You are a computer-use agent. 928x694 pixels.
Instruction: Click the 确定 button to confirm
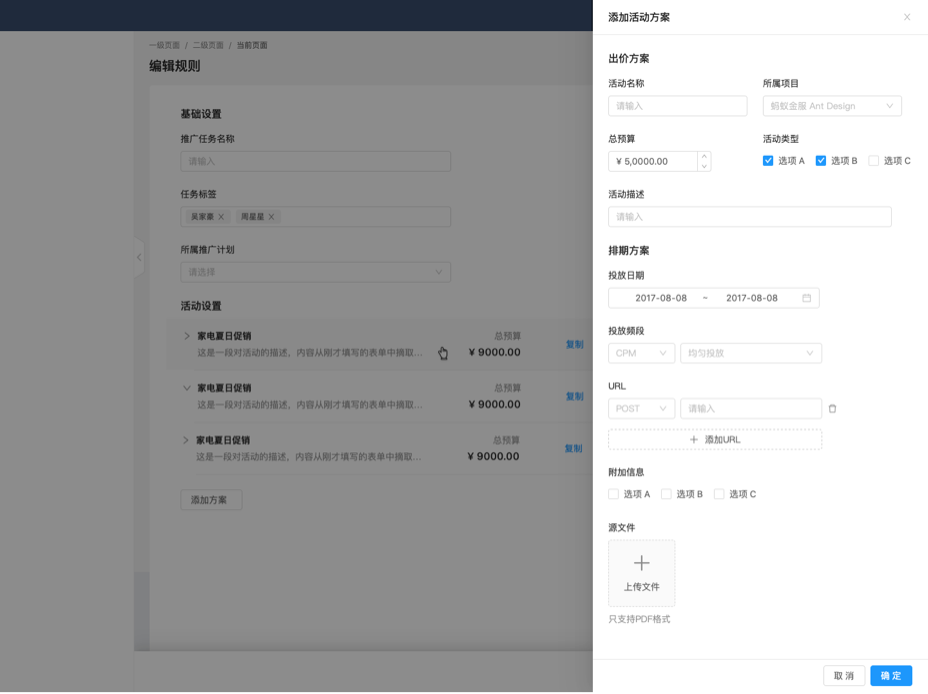[890, 675]
